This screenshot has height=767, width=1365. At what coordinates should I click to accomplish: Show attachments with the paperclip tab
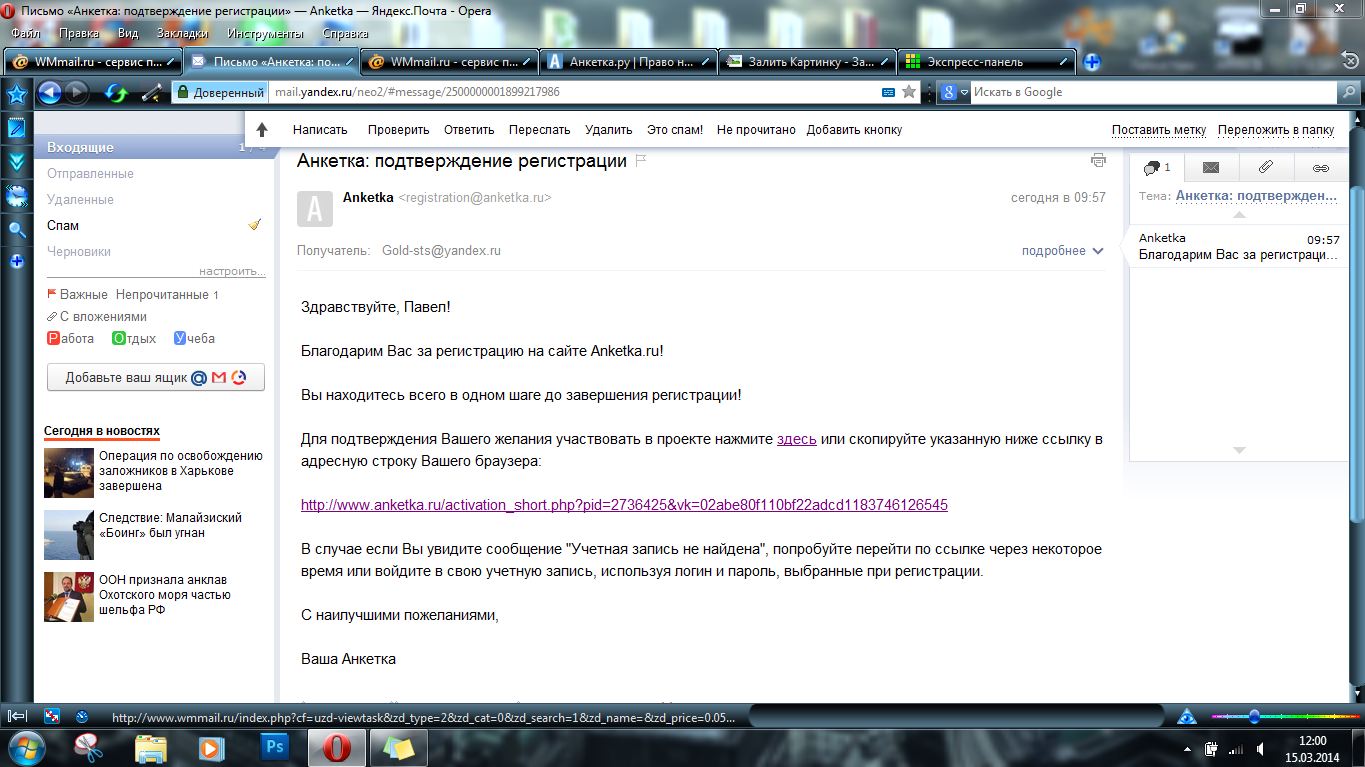(1266, 167)
